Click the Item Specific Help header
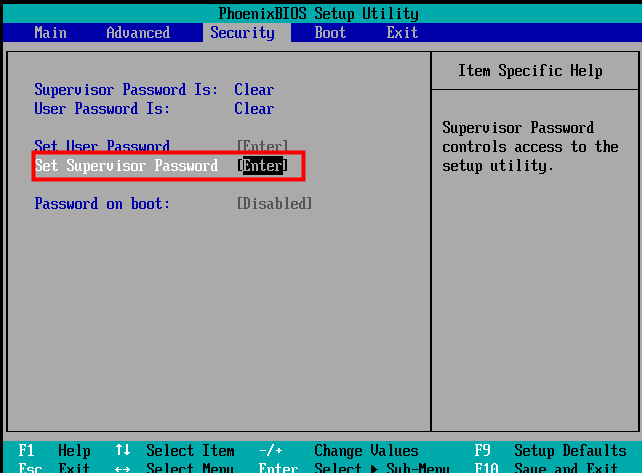642x473 pixels. [x=530, y=71]
